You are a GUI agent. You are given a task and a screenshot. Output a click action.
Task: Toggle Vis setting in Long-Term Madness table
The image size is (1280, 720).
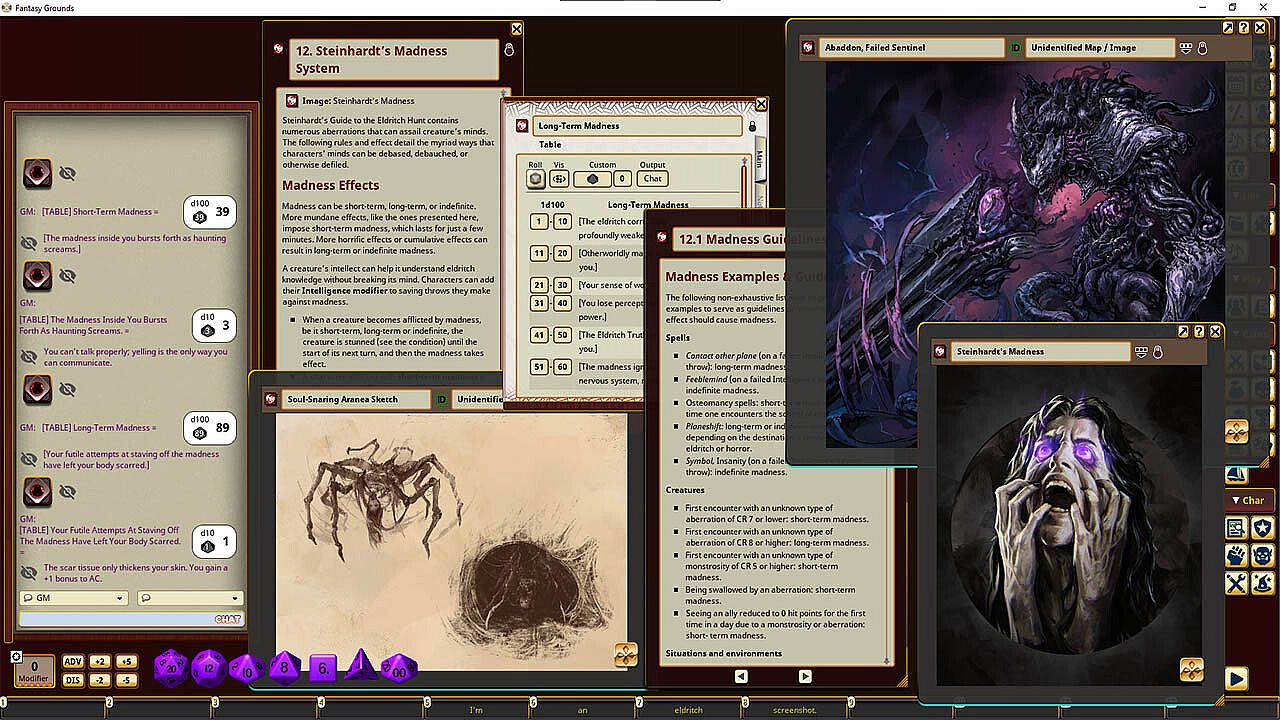tap(560, 179)
